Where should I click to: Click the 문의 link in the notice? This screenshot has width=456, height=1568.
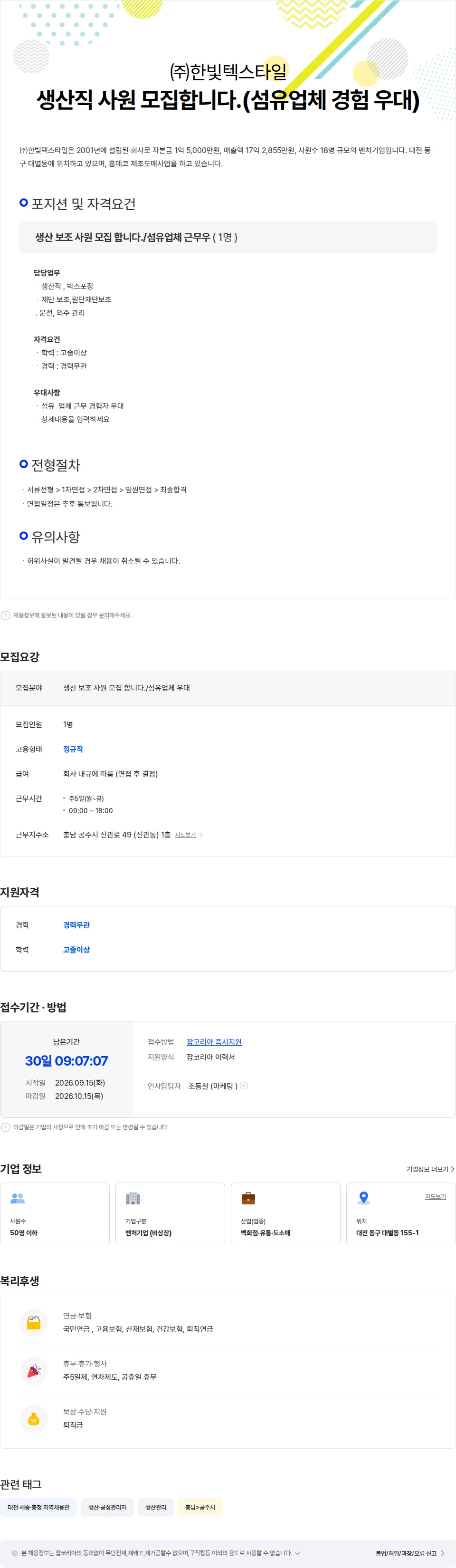point(104,616)
